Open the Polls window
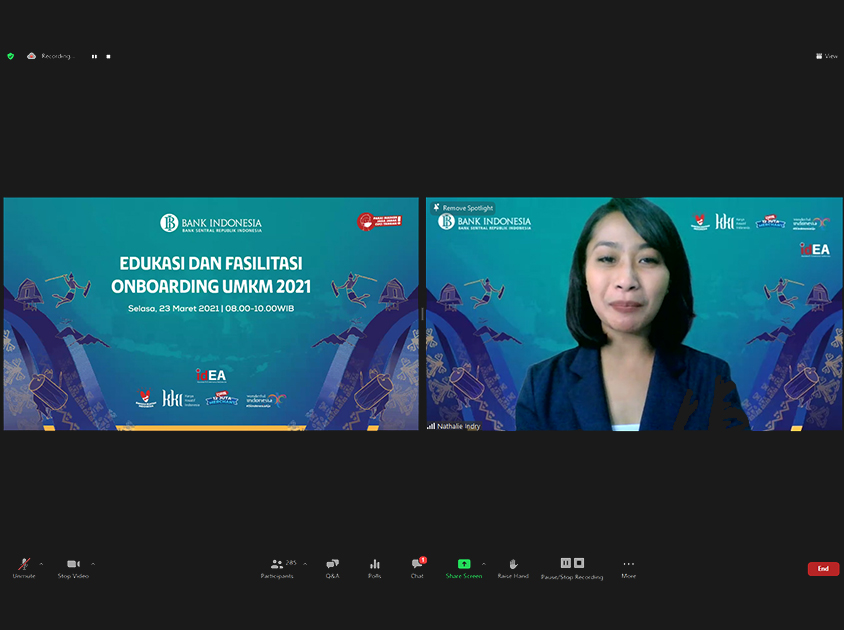 tap(375, 568)
